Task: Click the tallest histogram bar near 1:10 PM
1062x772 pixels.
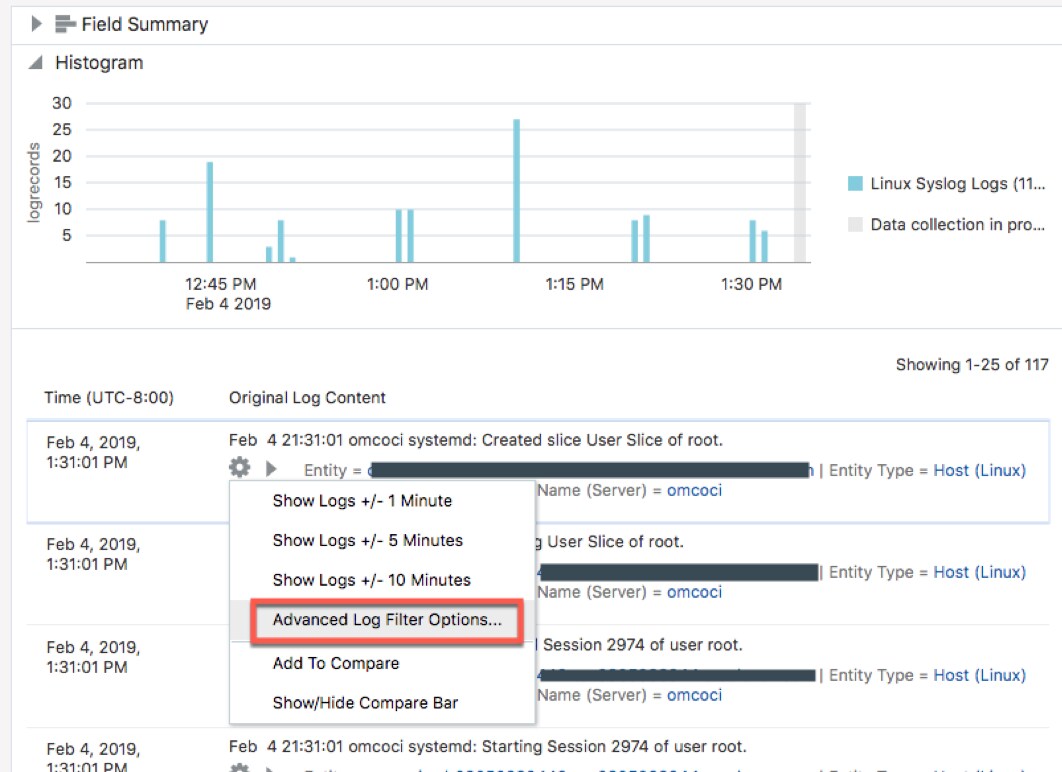Action: tap(517, 190)
